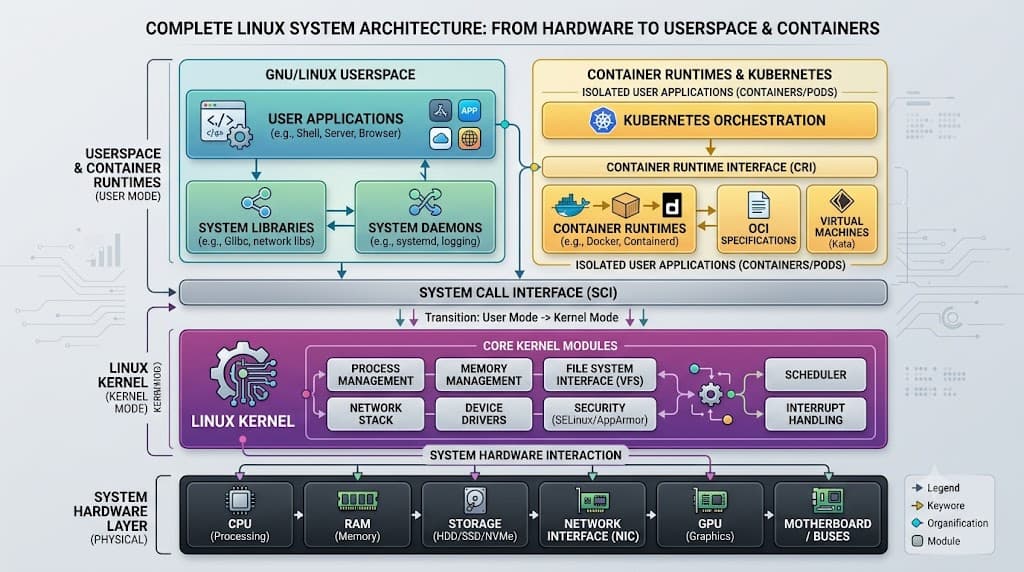This screenshot has height=572, width=1024.
Task: Select the Device Drivers module
Action: pos(484,414)
